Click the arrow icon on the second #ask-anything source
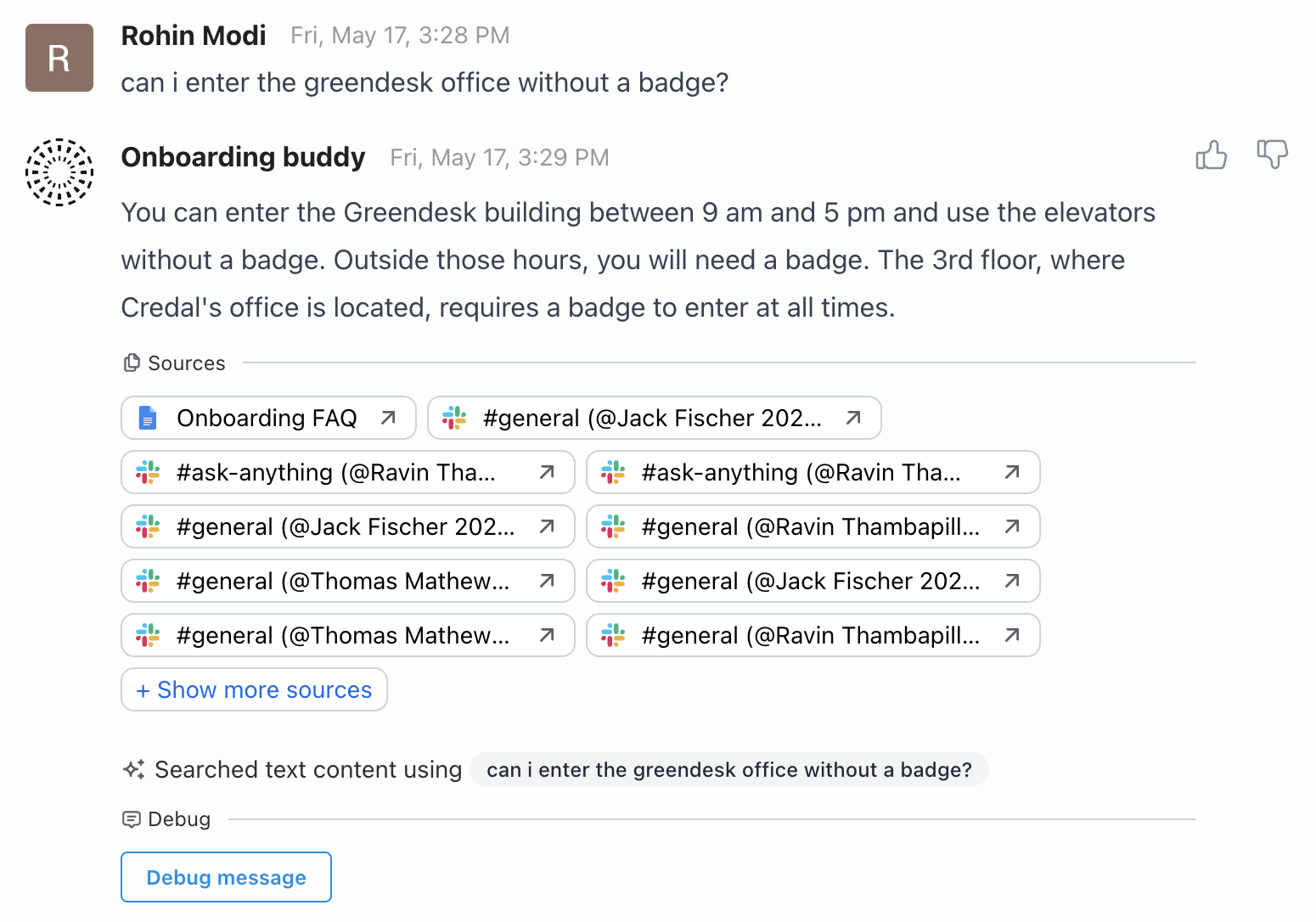The height and width of the screenshot is (922, 1316). pos(1011,472)
